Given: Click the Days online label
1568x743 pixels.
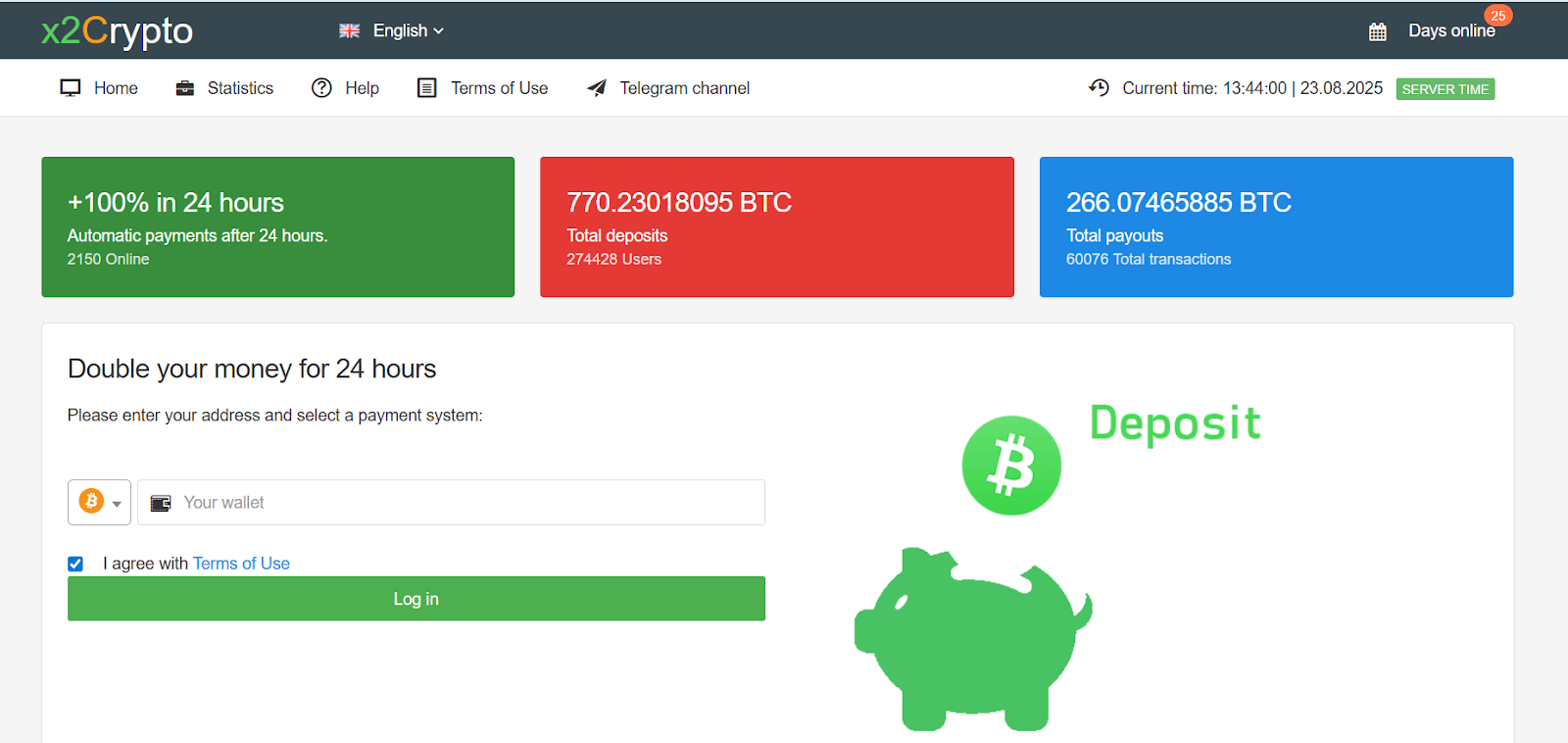Looking at the screenshot, I should [x=1451, y=31].
